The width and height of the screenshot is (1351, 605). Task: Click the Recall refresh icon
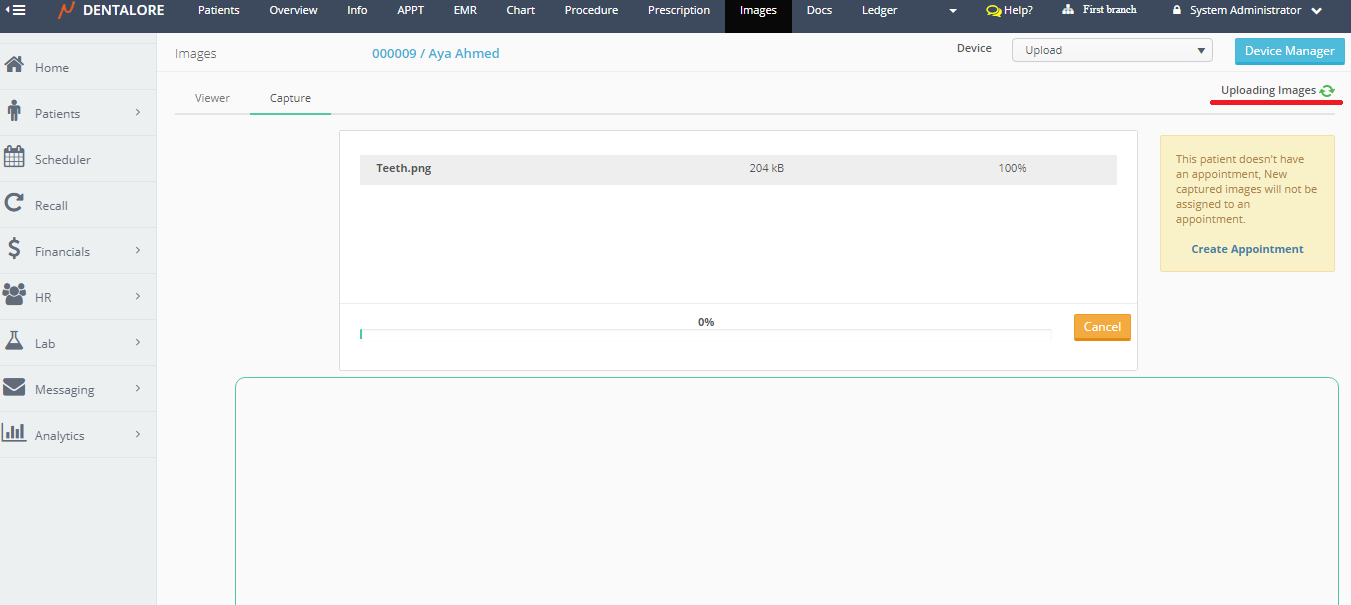coord(14,204)
